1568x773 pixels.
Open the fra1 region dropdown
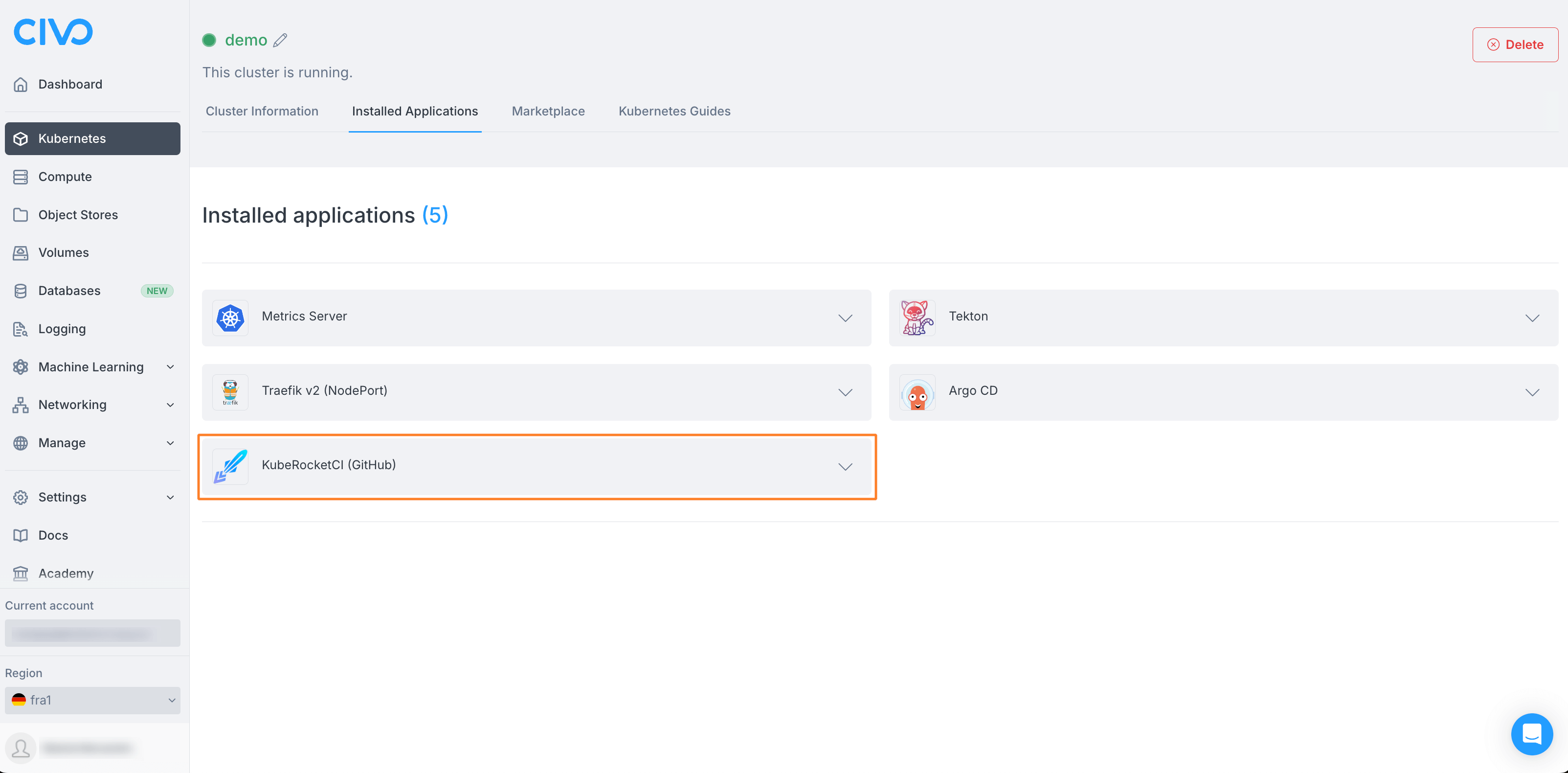[92, 700]
